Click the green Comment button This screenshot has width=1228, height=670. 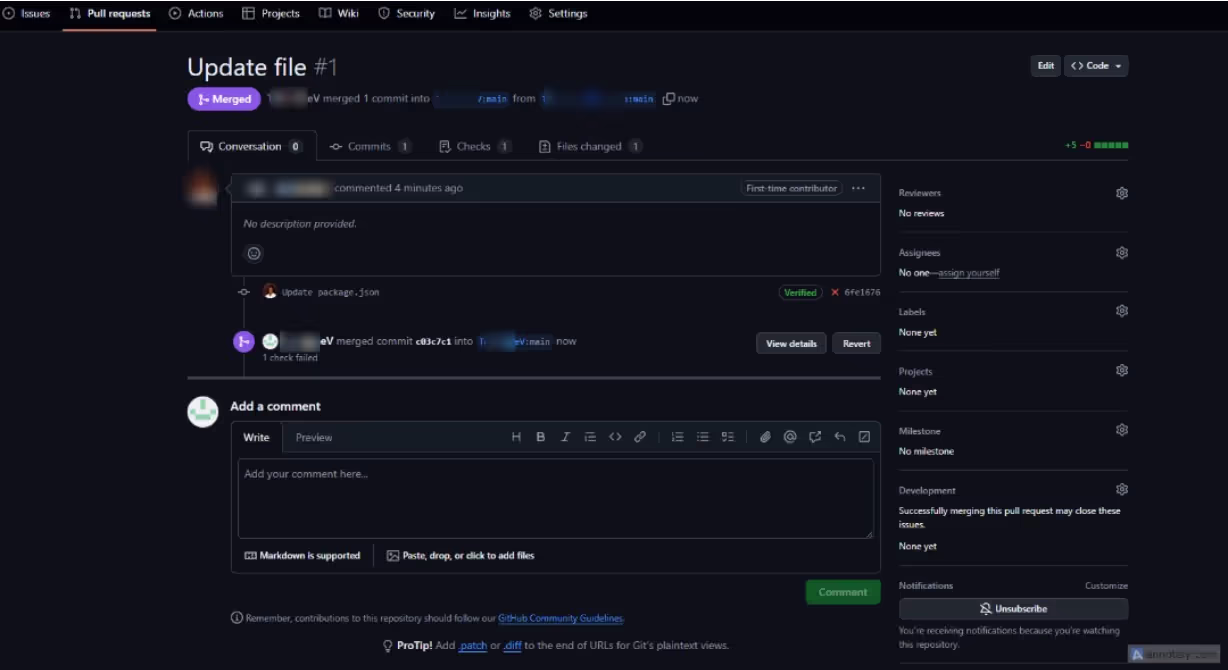point(843,592)
